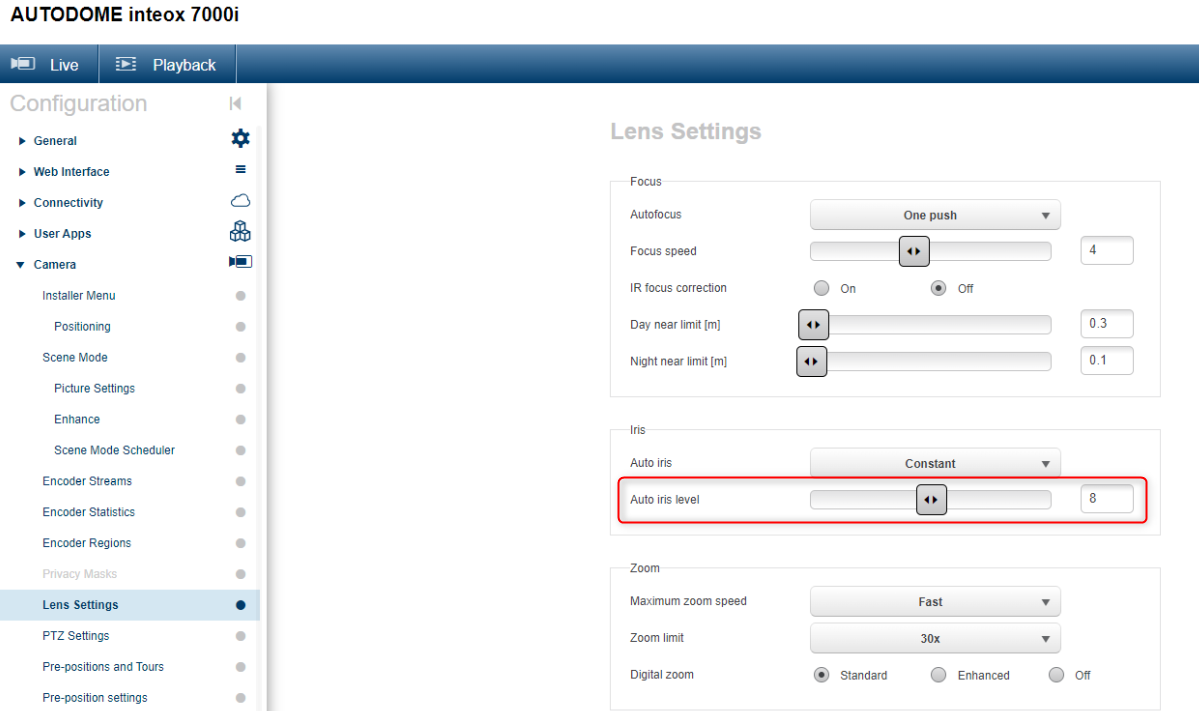Open the PTZ Settings page
Viewport: 1199px width, 711px height.
click(76, 636)
